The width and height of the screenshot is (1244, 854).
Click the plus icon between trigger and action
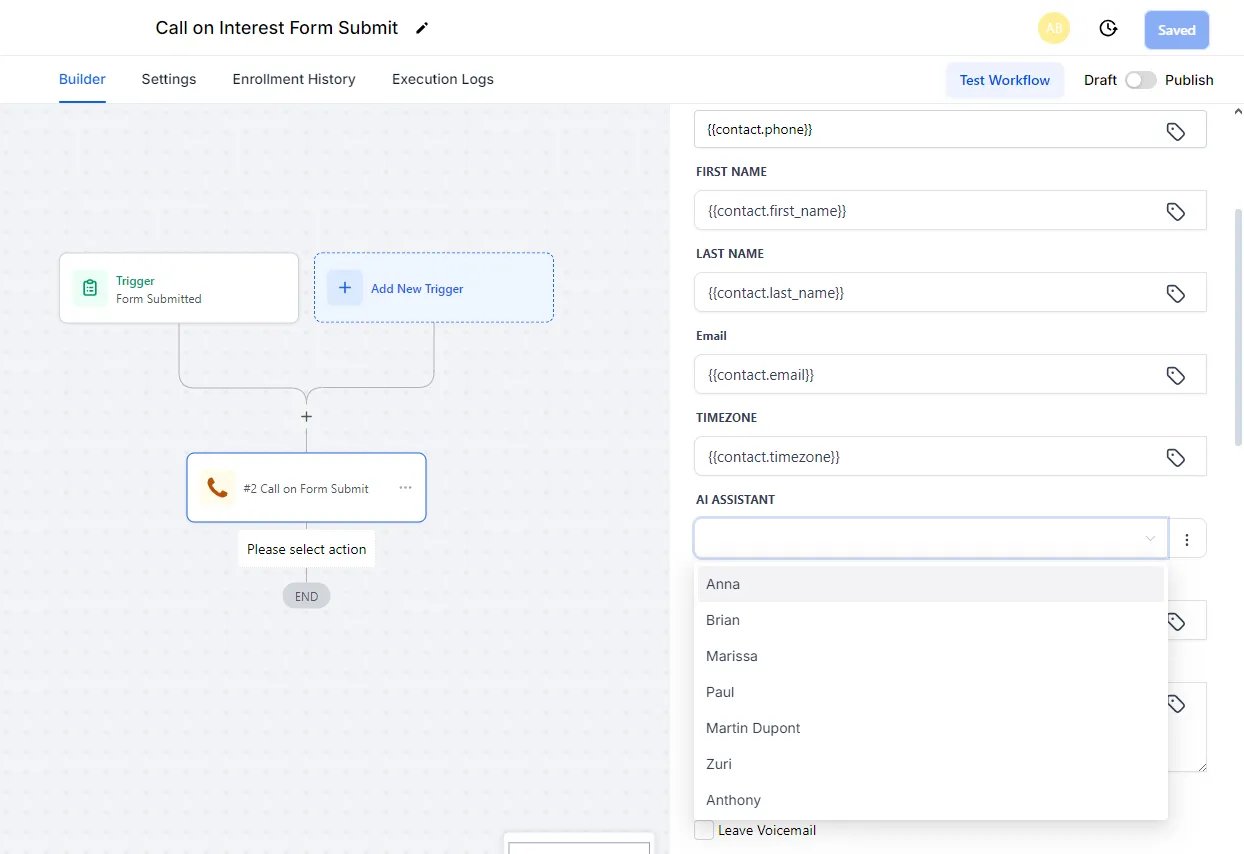pos(307,416)
